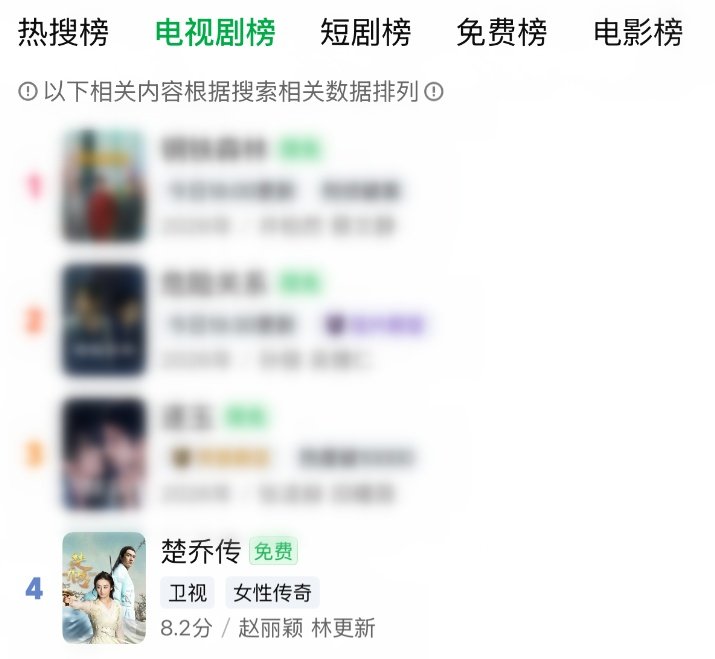Click info icon before 以下相关内容 notice

pos(28,91)
